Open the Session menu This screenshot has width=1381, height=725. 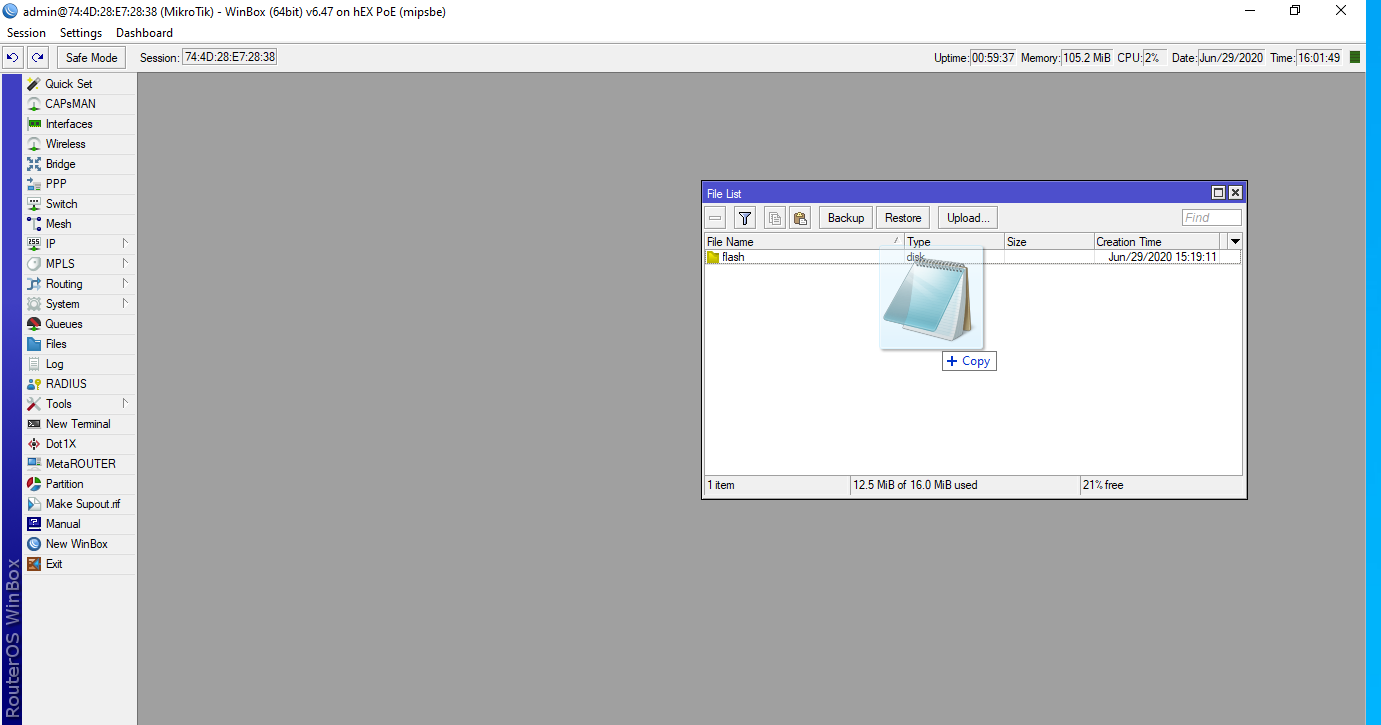click(26, 32)
